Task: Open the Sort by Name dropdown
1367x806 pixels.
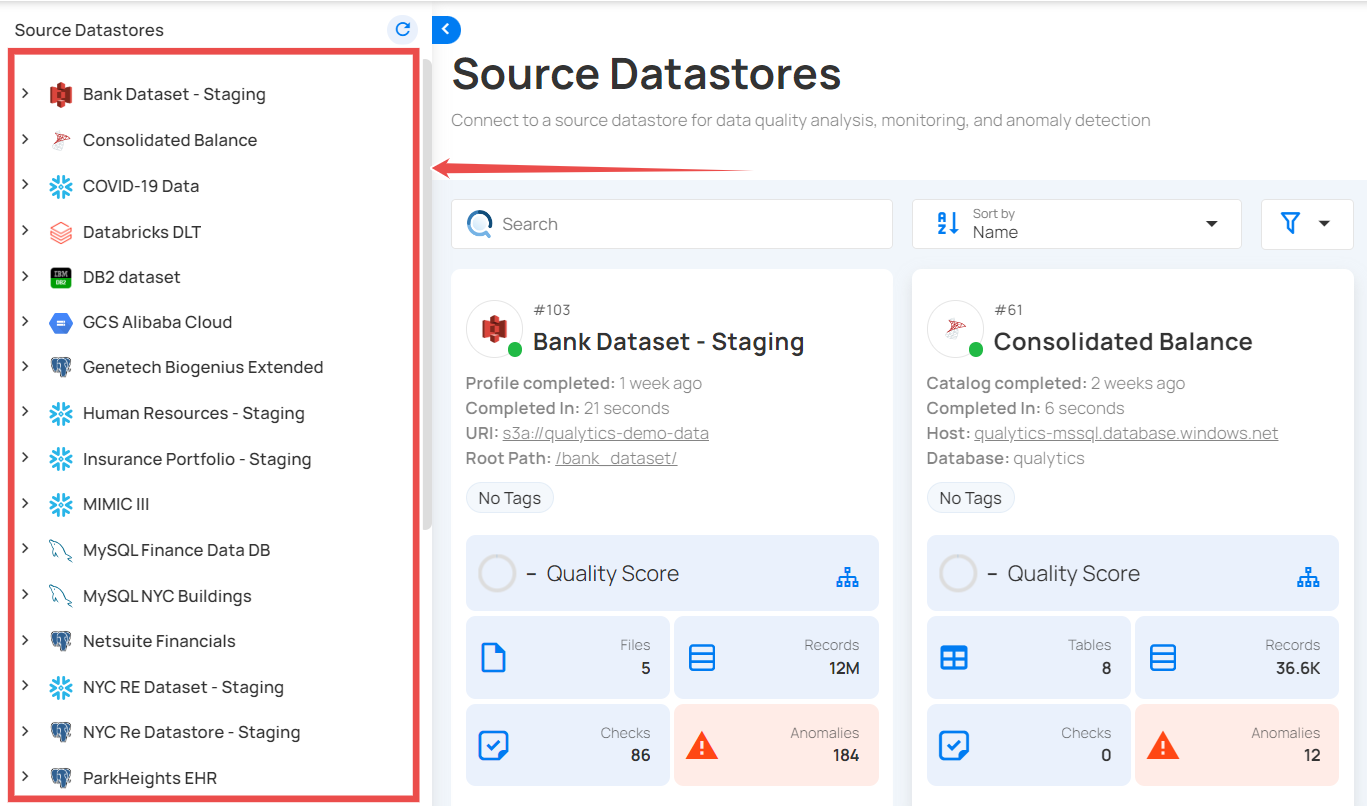Action: [1076, 224]
